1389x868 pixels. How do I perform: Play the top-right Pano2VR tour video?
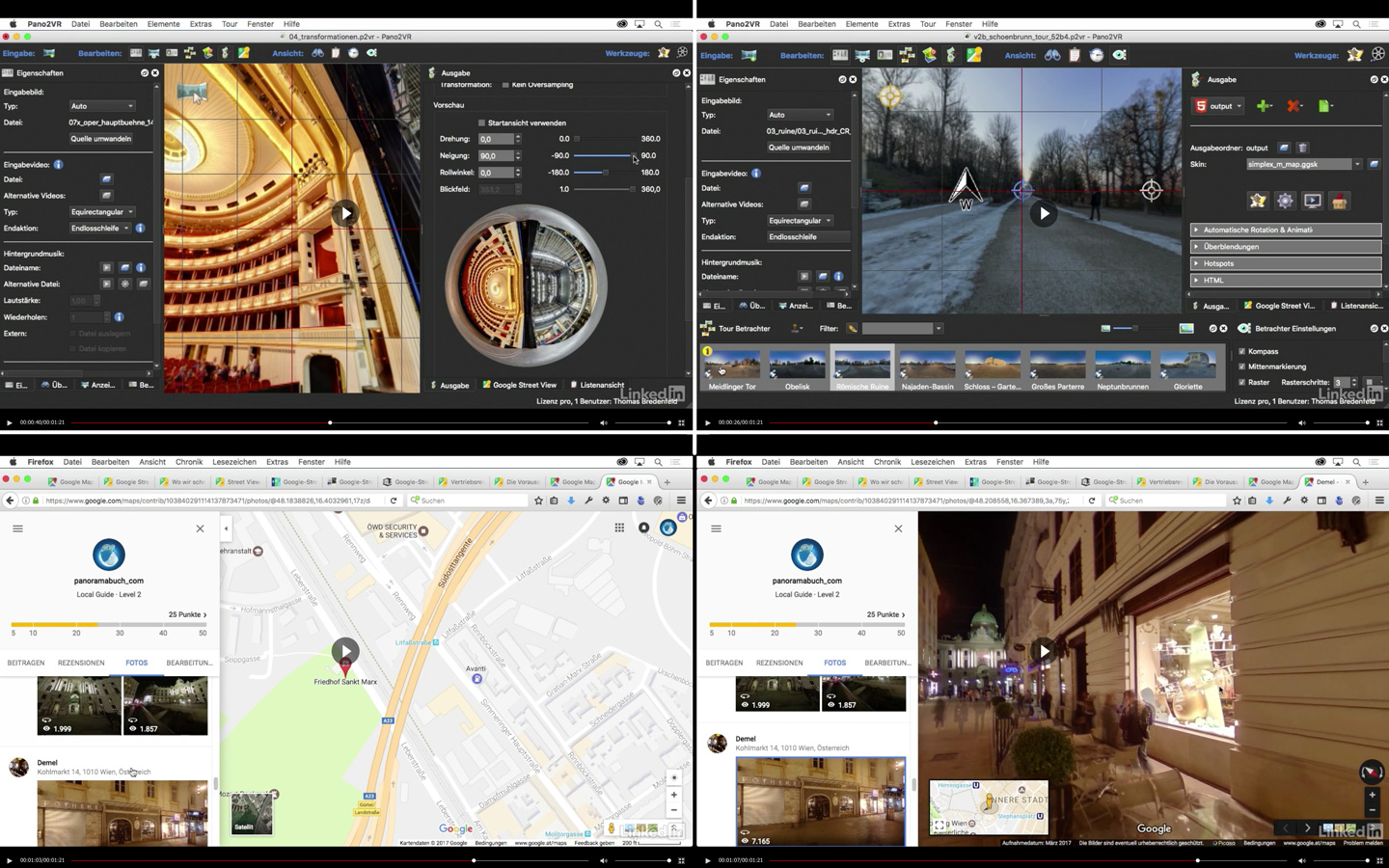pos(1043,213)
